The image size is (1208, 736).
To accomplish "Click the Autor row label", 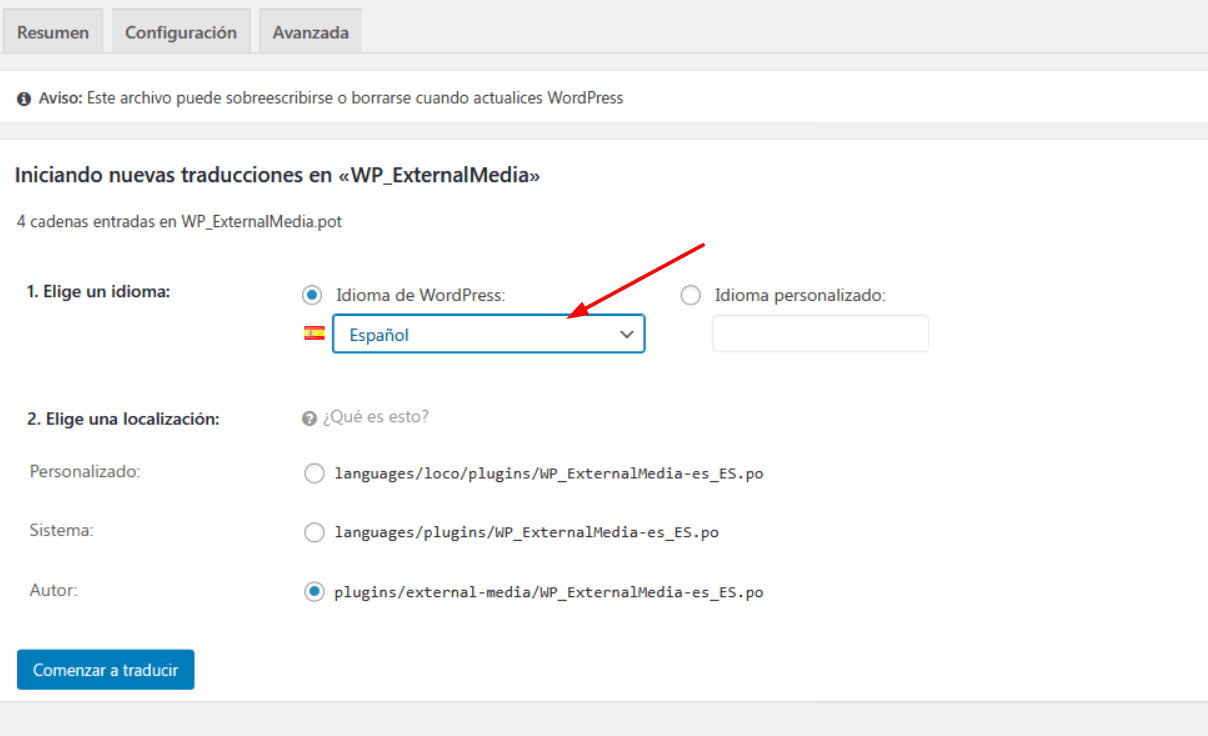I will pos(53,590).
